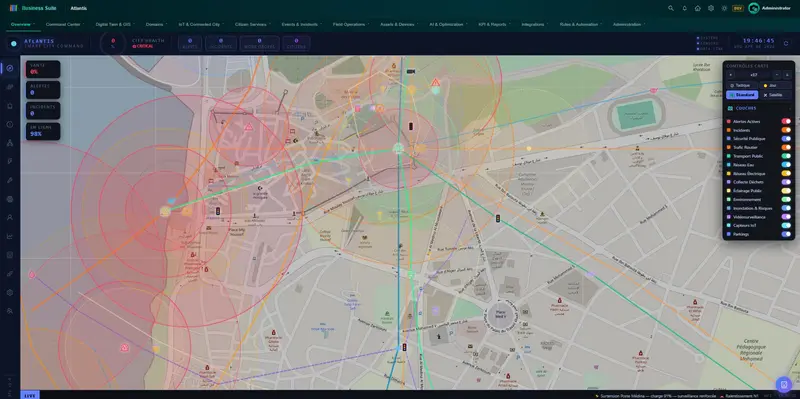Expand the Overview menu
The width and height of the screenshot is (800, 399).
point(22,24)
